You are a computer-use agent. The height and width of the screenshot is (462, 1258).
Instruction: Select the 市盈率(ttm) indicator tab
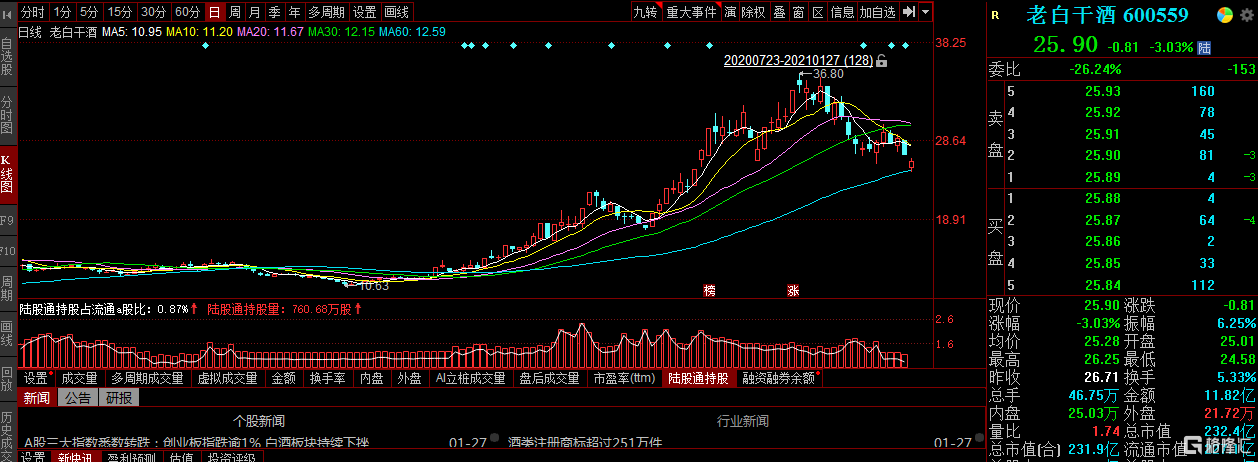pyautogui.click(x=624, y=379)
